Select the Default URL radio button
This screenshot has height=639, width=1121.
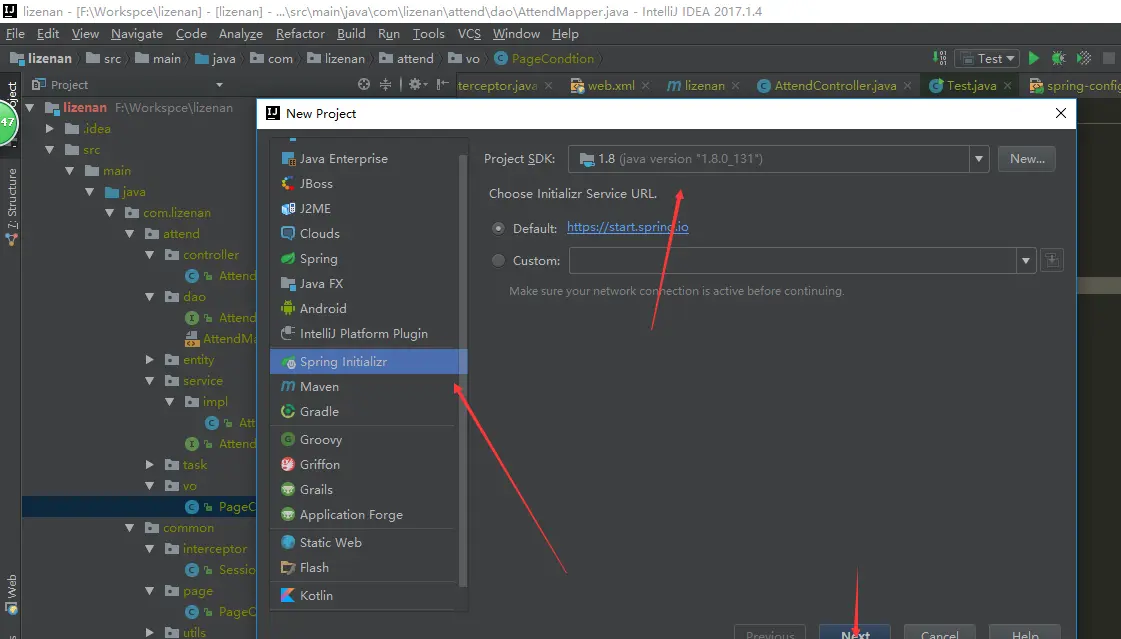(498, 229)
